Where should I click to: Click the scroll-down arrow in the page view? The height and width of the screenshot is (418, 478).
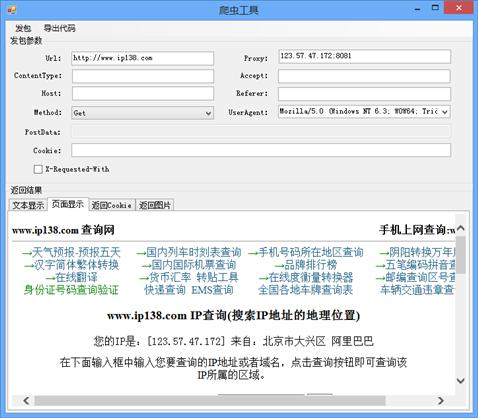[x=461, y=380]
